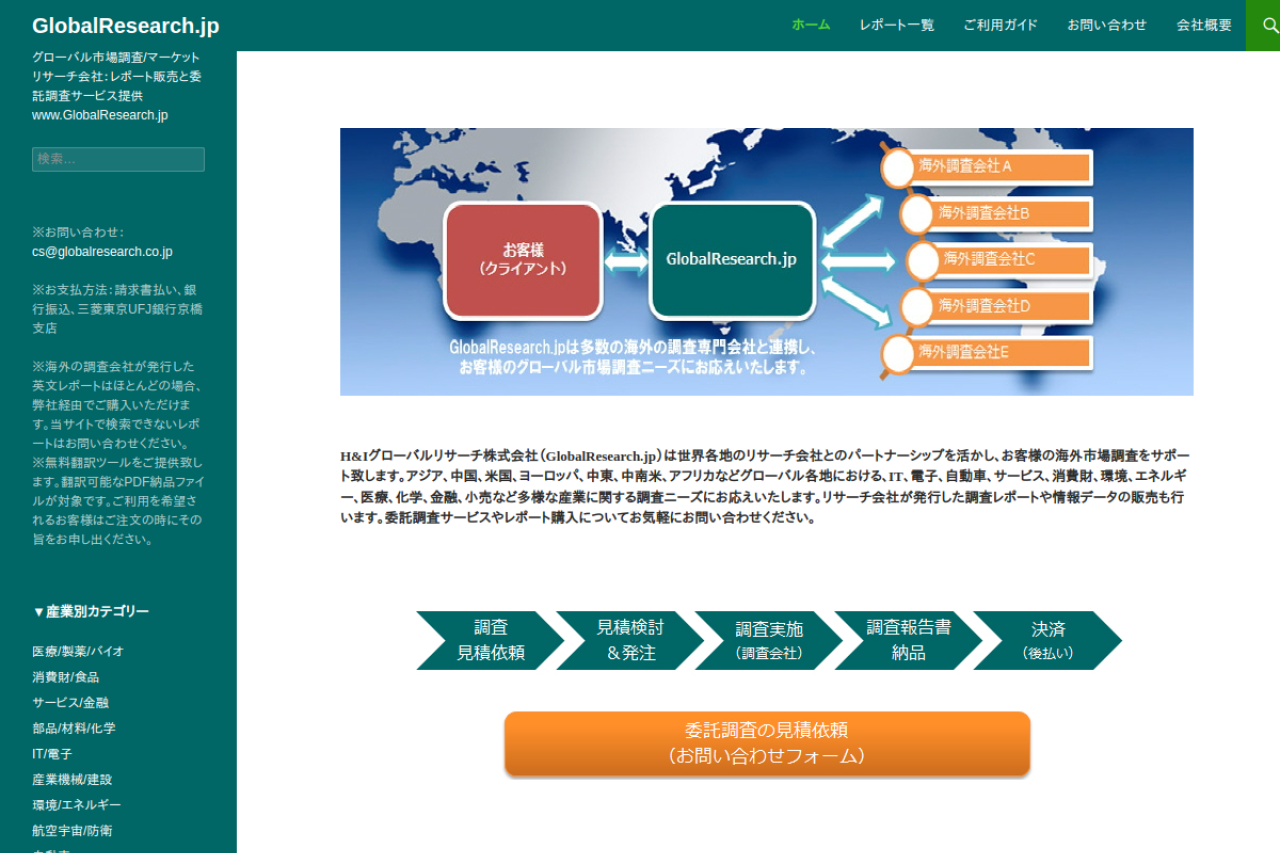Open the 会社概要 menu item
1280x853 pixels.
click(x=1204, y=25)
